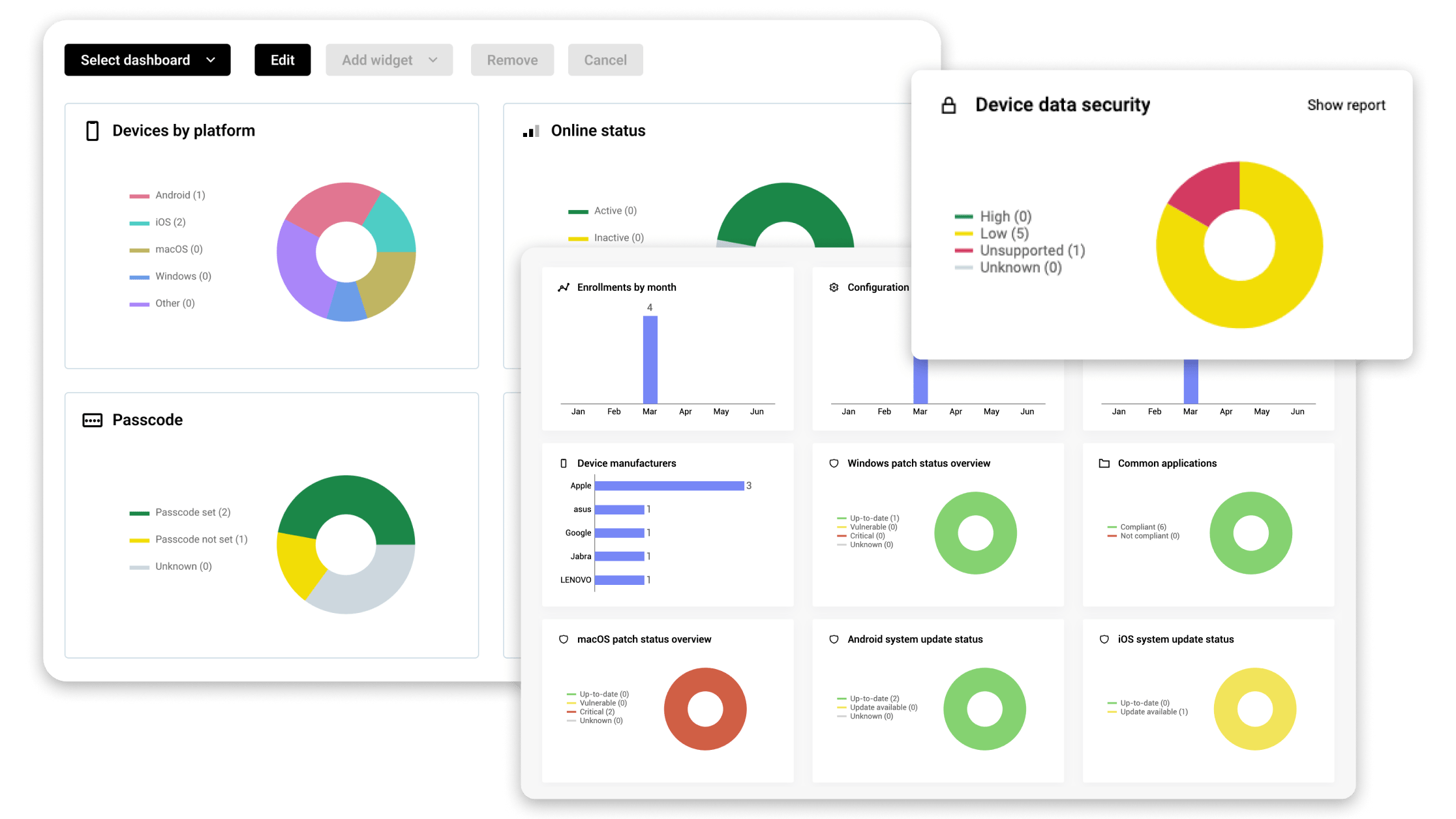This screenshot has width=1456, height=819.
Task: Click the yellow Low (5) legend color swatch
Action: 963,234
